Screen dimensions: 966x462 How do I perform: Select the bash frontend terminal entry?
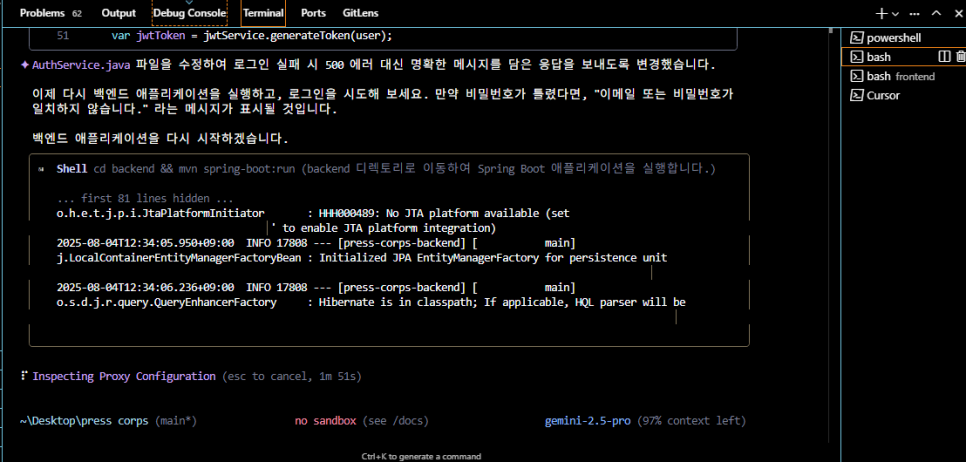[903, 76]
